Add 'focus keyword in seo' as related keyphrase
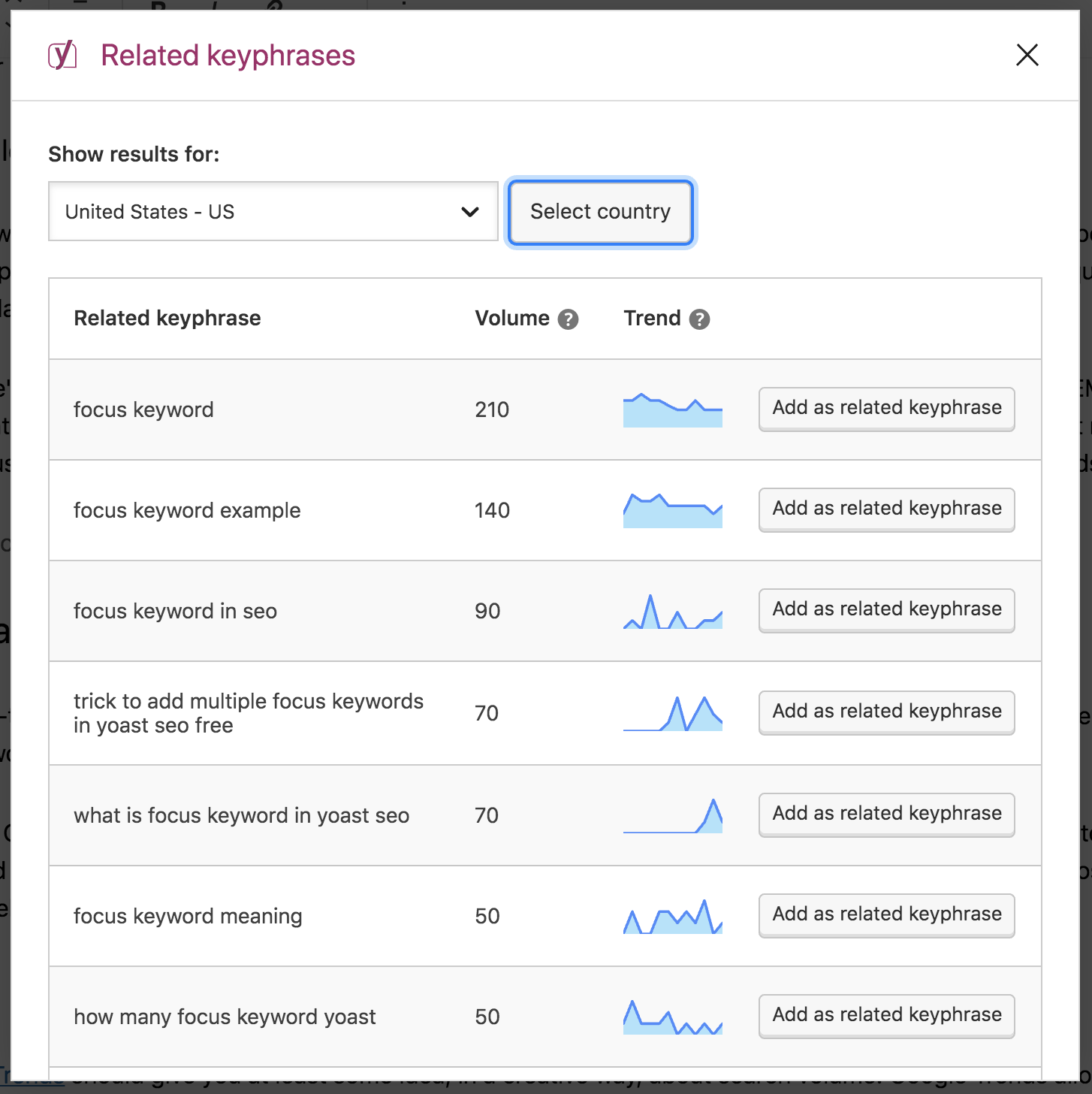Screen dimensions: 1092x1094 click(x=886, y=609)
